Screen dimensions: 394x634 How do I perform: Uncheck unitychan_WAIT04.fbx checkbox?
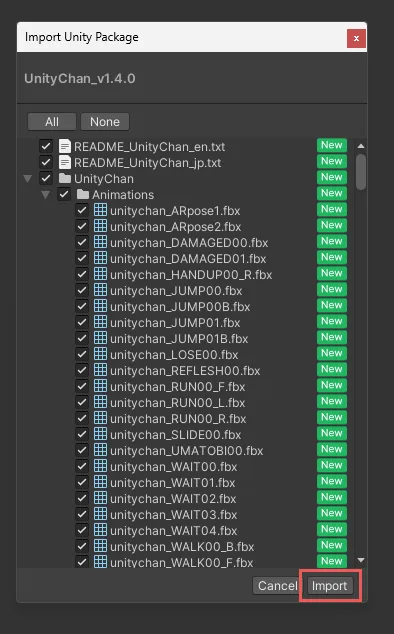point(82,530)
